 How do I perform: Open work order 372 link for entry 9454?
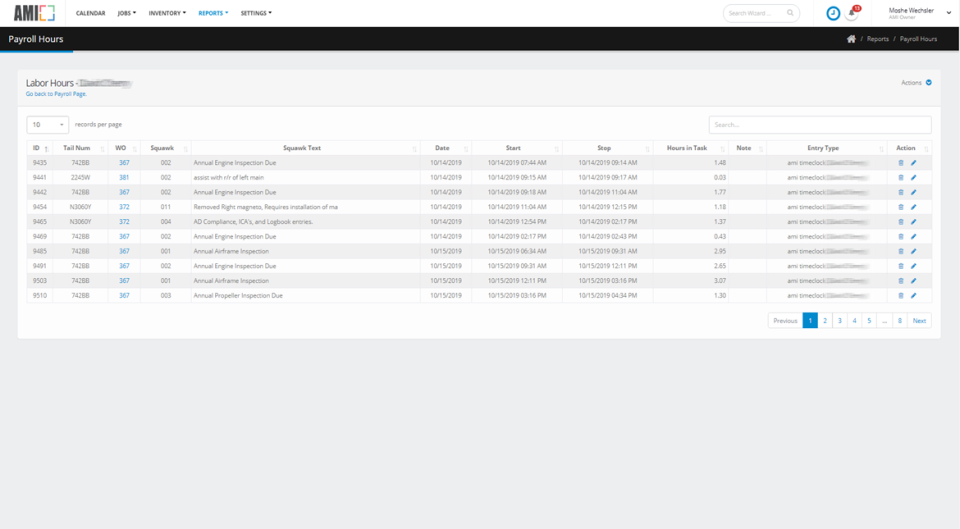pos(124,207)
